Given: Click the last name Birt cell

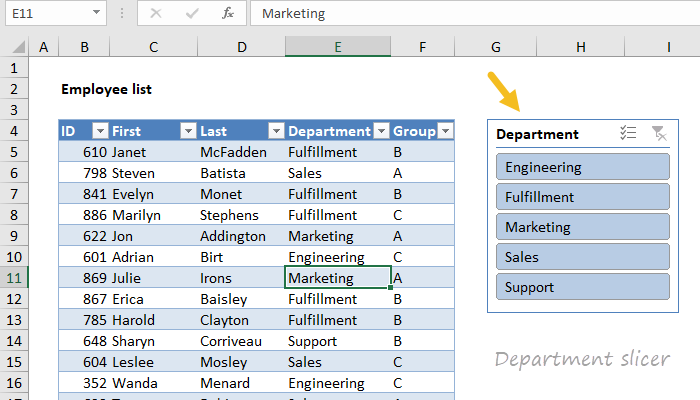Looking at the screenshot, I should pos(242,257).
